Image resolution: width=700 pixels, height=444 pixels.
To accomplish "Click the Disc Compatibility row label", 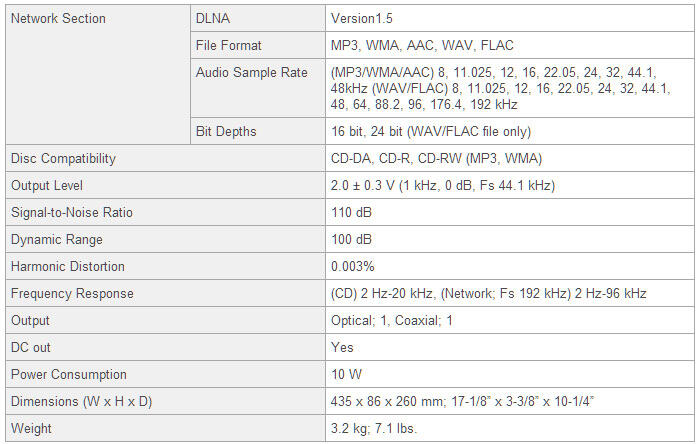I will [63, 159].
